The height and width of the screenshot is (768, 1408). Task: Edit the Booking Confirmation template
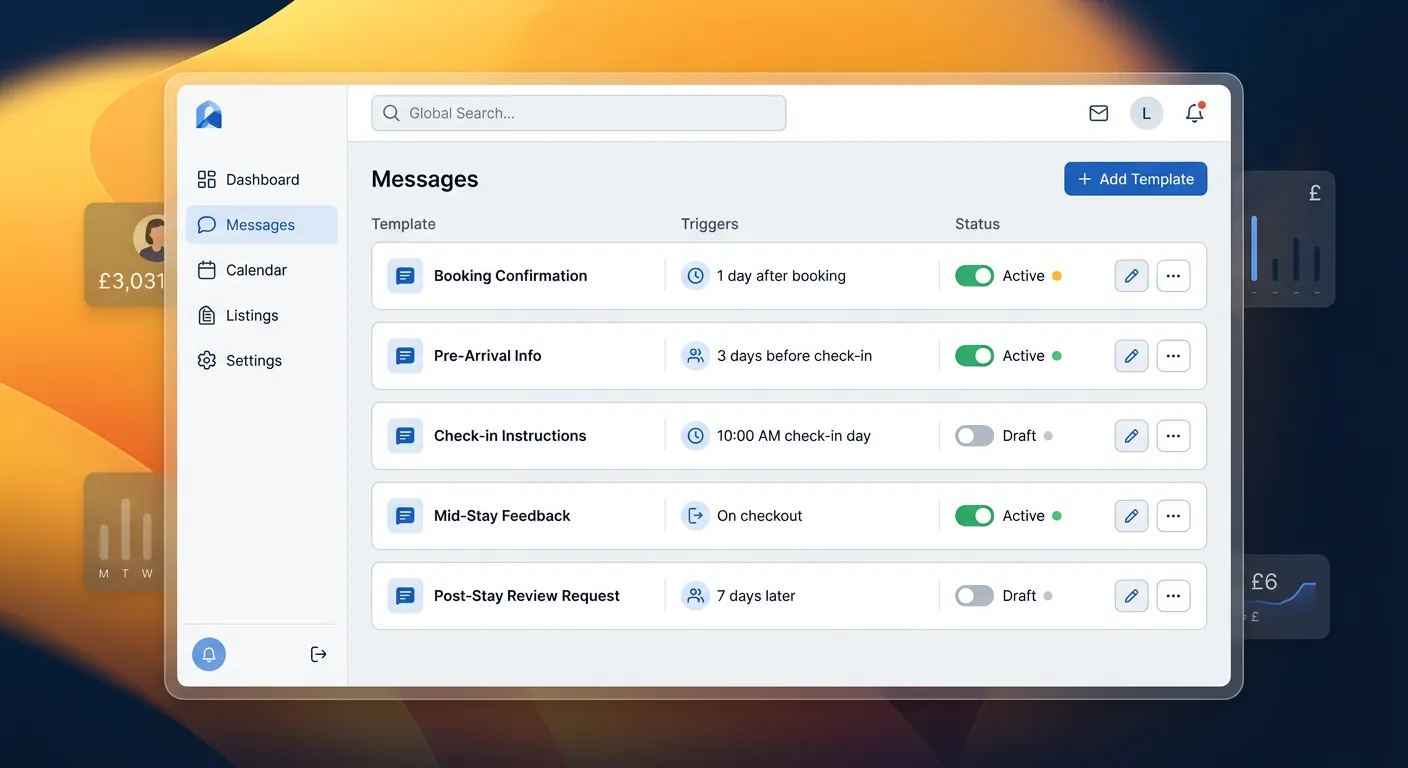(x=1131, y=276)
